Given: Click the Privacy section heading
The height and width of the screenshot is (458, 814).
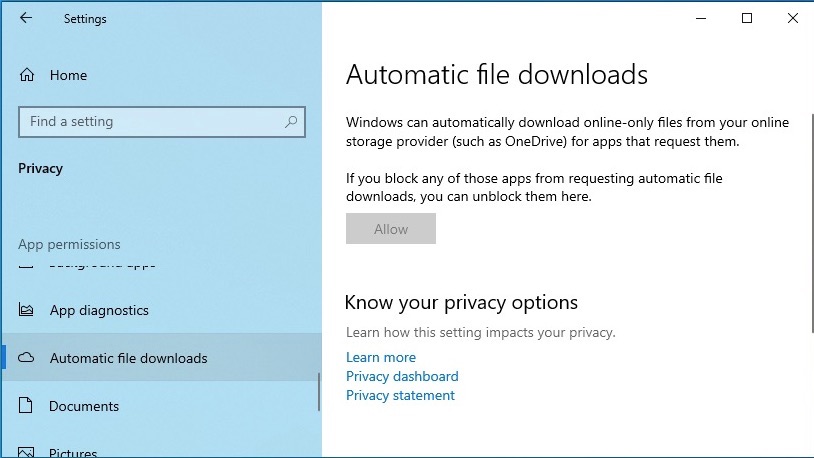Looking at the screenshot, I should 40,168.
